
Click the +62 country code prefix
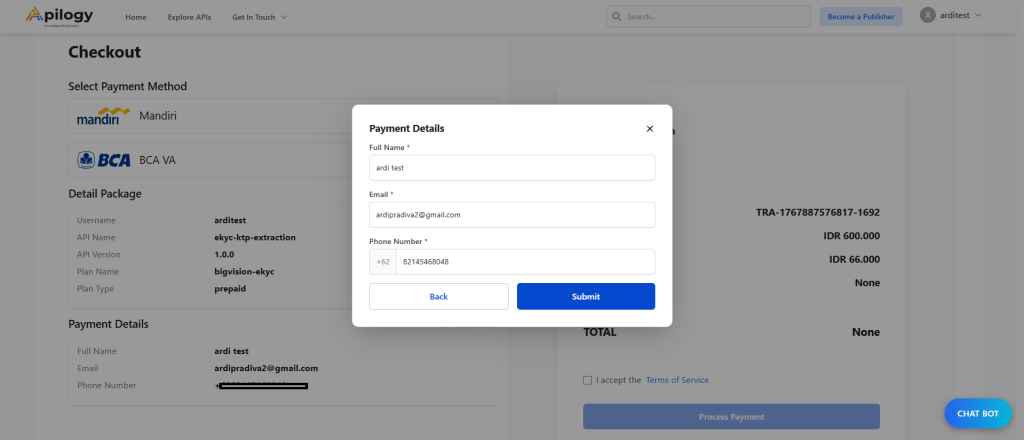(x=382, y=262)
